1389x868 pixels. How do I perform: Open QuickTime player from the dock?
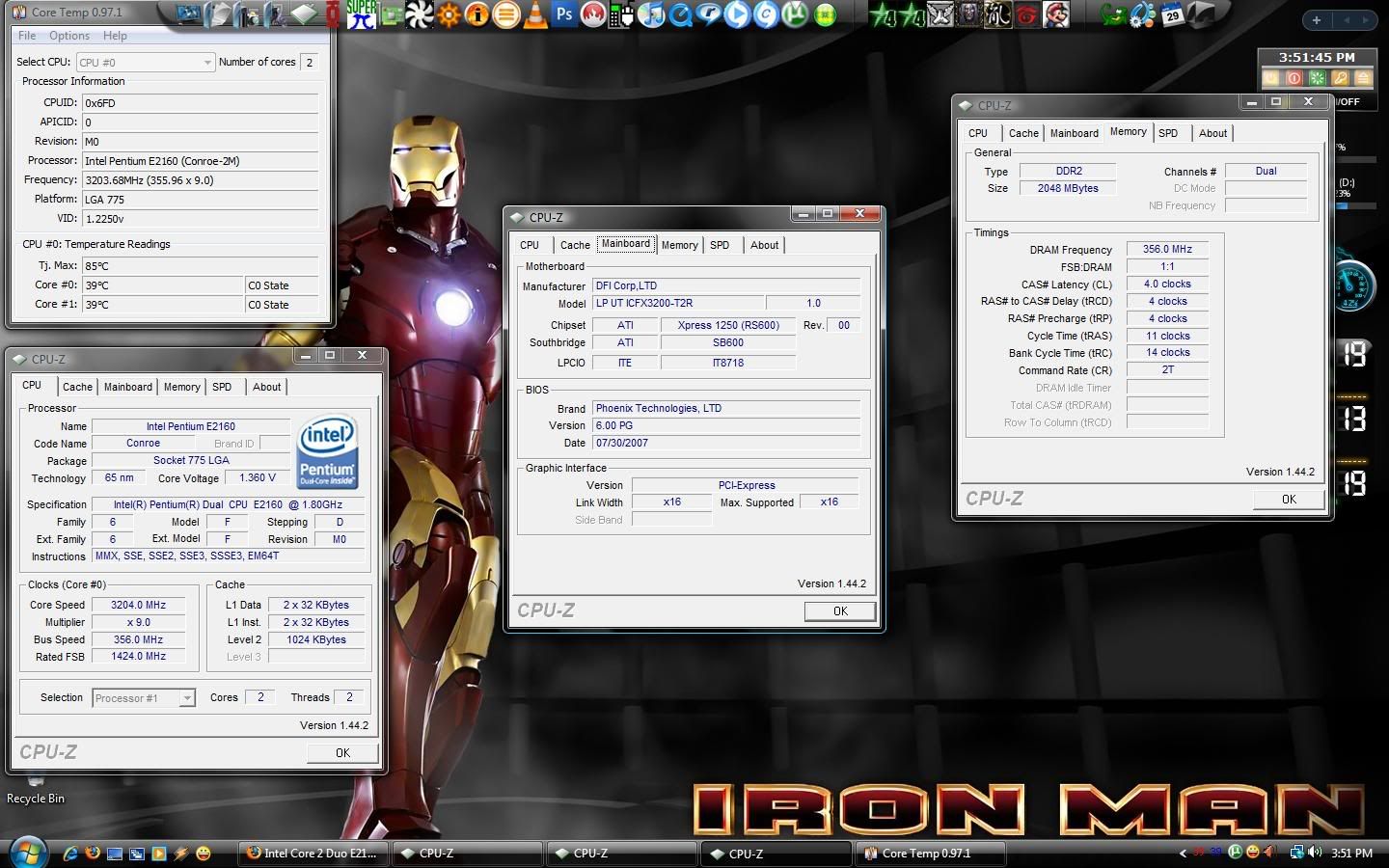pyautogui.click(x=680, y=14)
